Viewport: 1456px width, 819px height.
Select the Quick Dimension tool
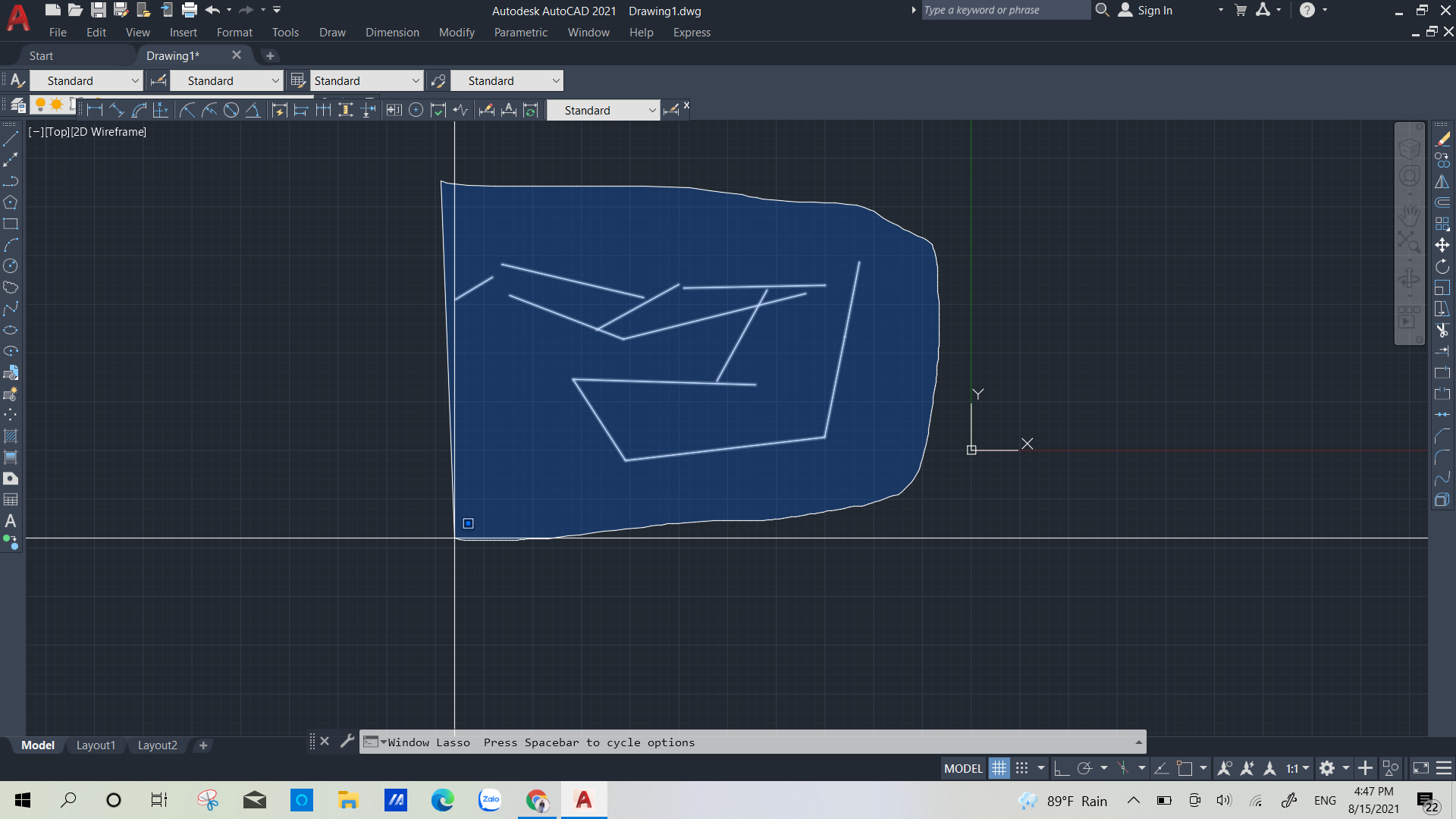[x=279, y=111]
